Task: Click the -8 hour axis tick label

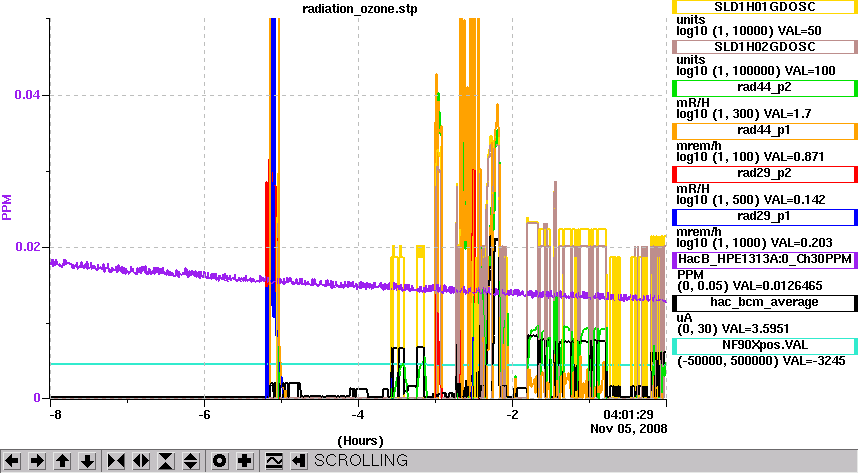Action: [55, 414]
